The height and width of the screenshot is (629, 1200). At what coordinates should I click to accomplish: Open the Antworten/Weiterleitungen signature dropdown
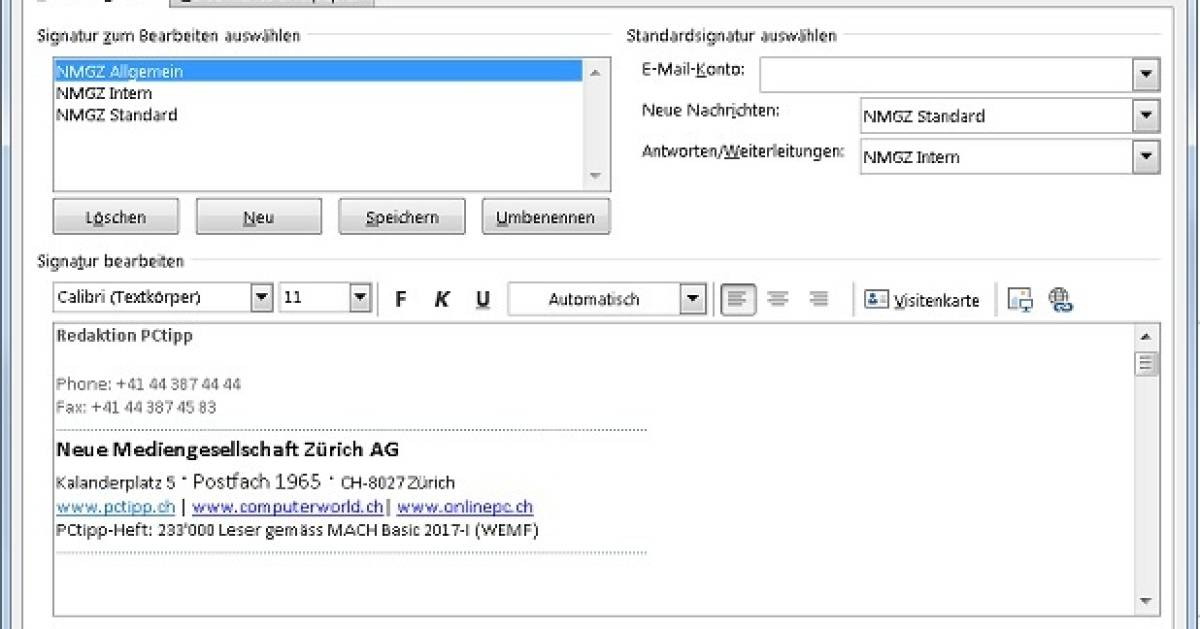pyautogui.click(x=1146, y=156)
